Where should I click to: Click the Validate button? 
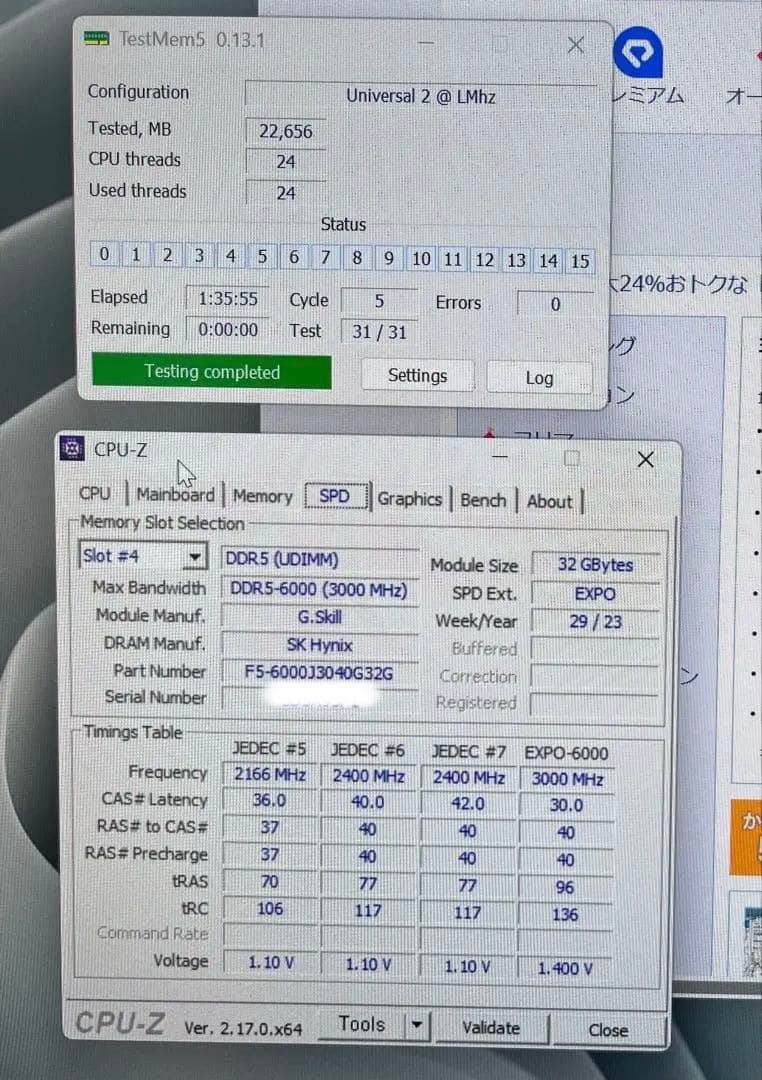[x=491, y=1028]
